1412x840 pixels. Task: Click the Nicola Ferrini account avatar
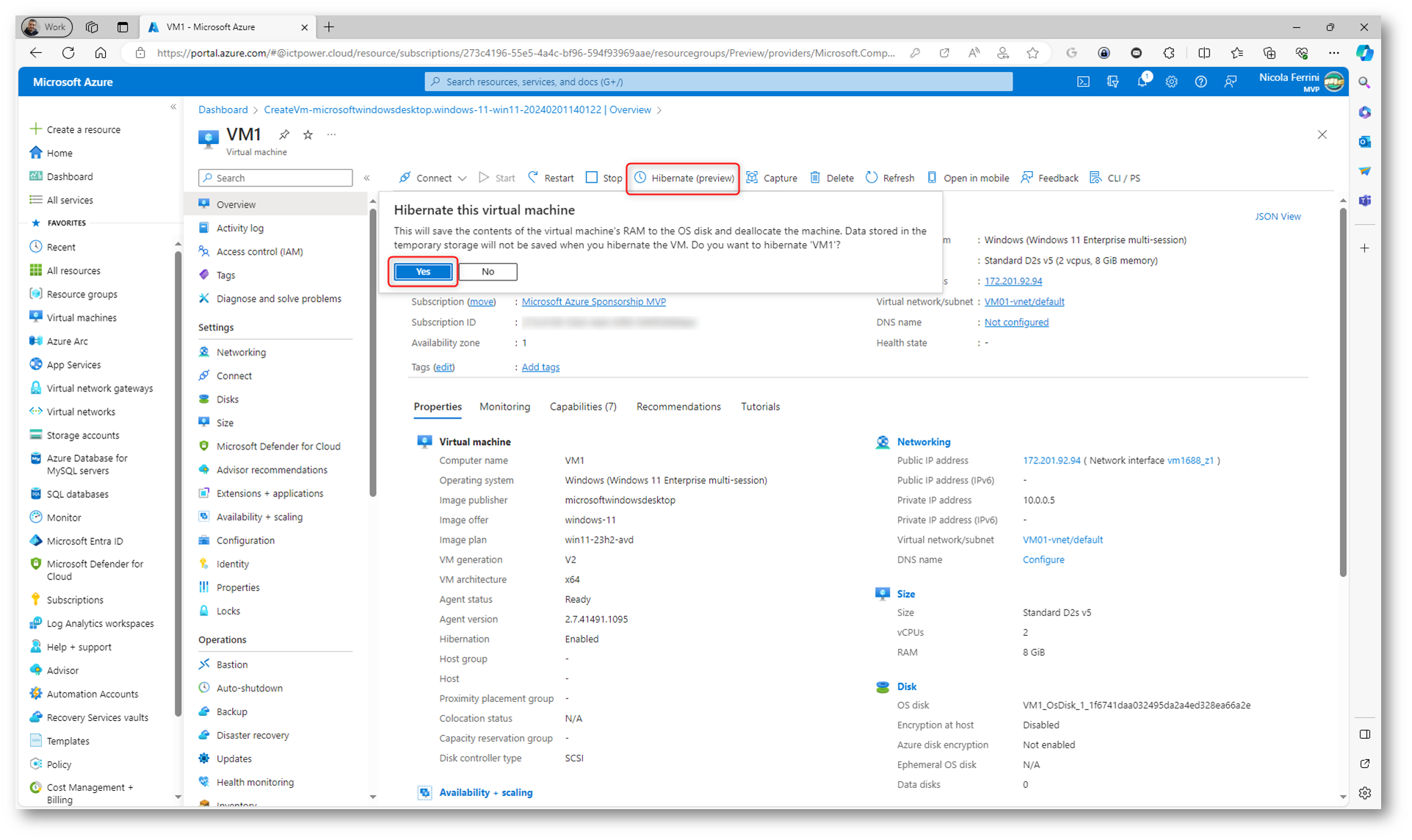pos(1334,82)
